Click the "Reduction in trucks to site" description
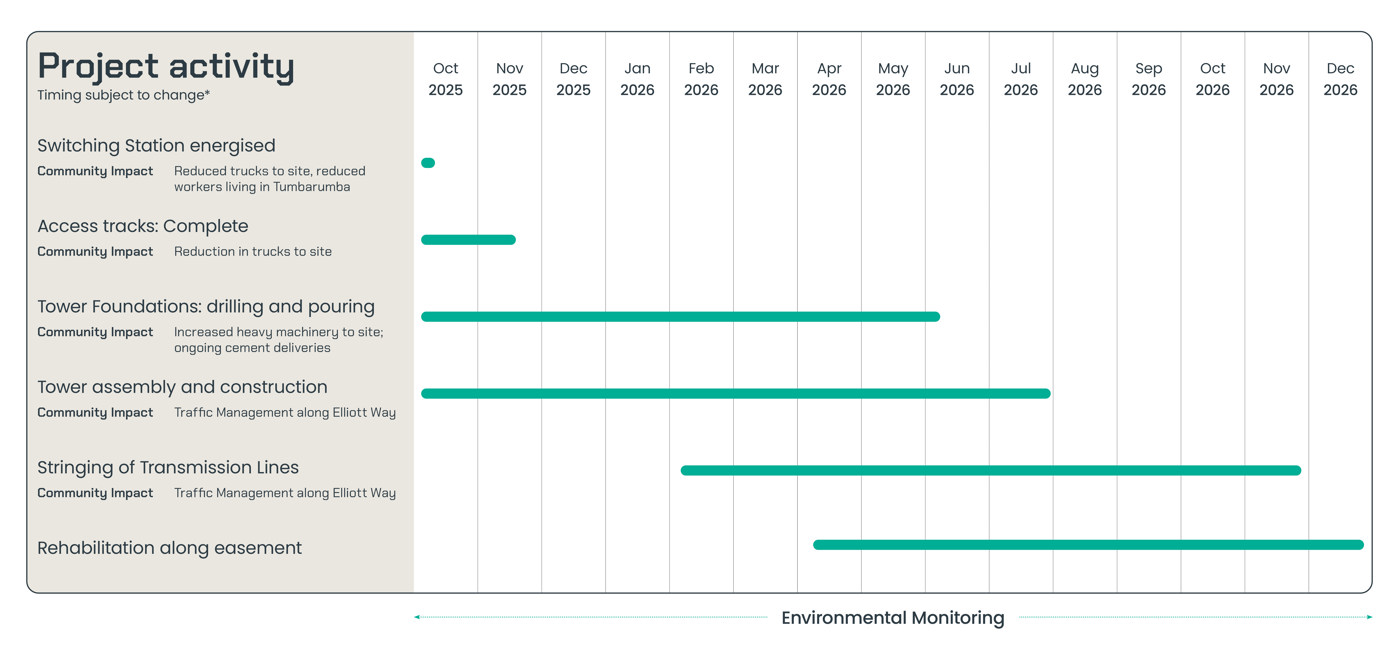 [253, 252]
